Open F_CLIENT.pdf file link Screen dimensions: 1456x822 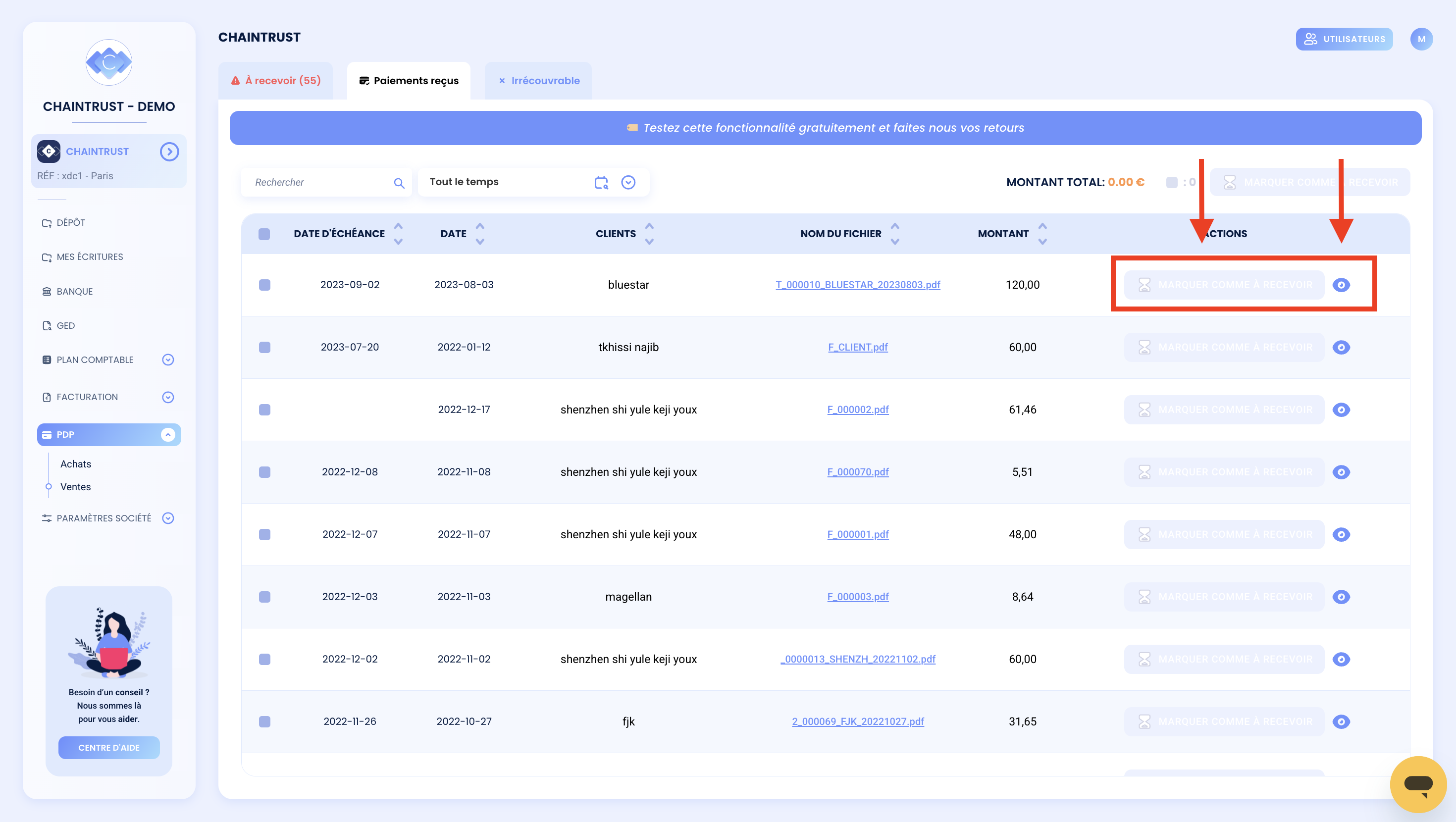point(857,347)
